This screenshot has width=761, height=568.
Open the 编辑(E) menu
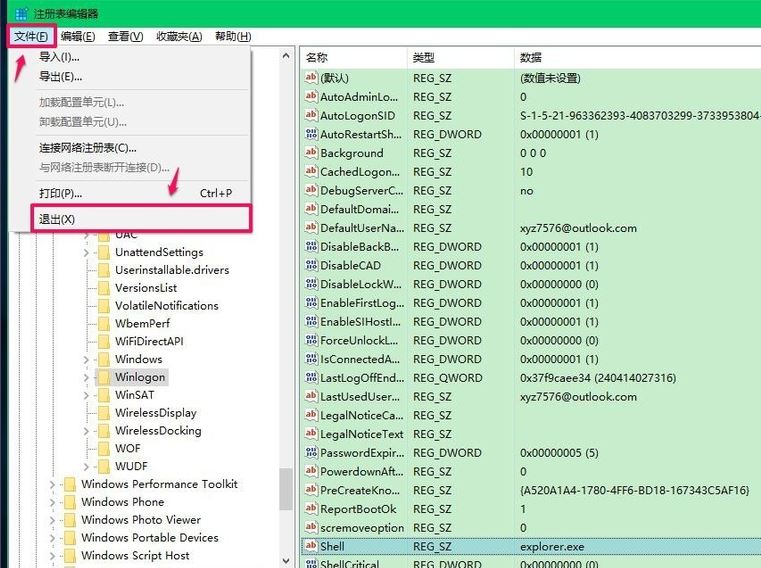point(78,36)
